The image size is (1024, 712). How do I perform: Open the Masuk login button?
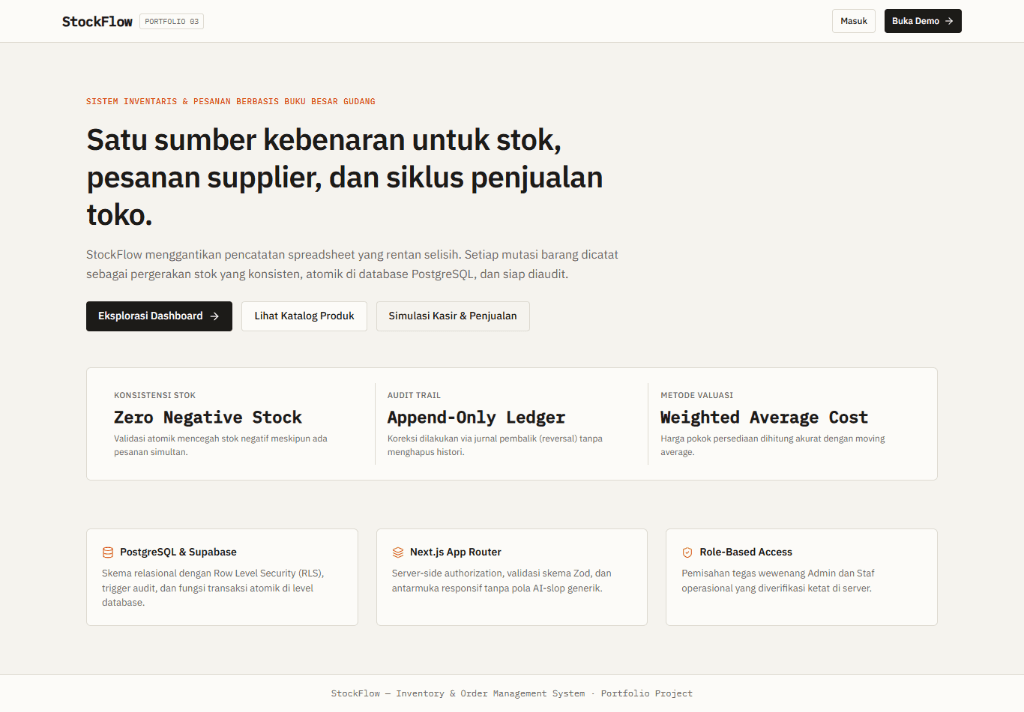click(854, 21)
